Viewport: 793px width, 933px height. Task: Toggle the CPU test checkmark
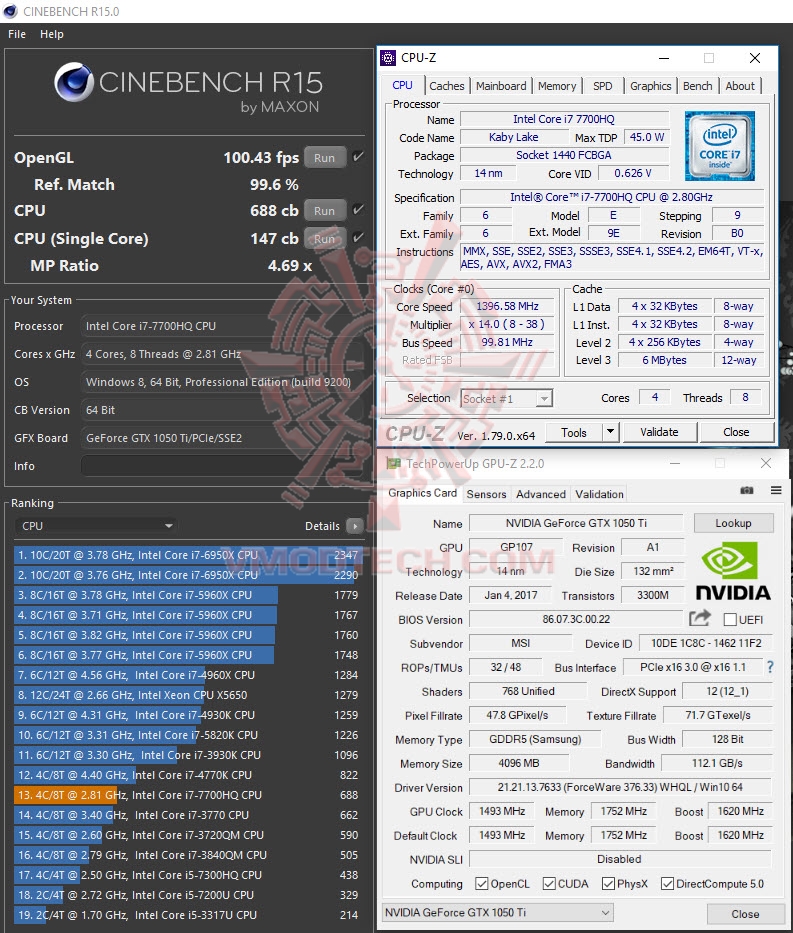point(358,210)
